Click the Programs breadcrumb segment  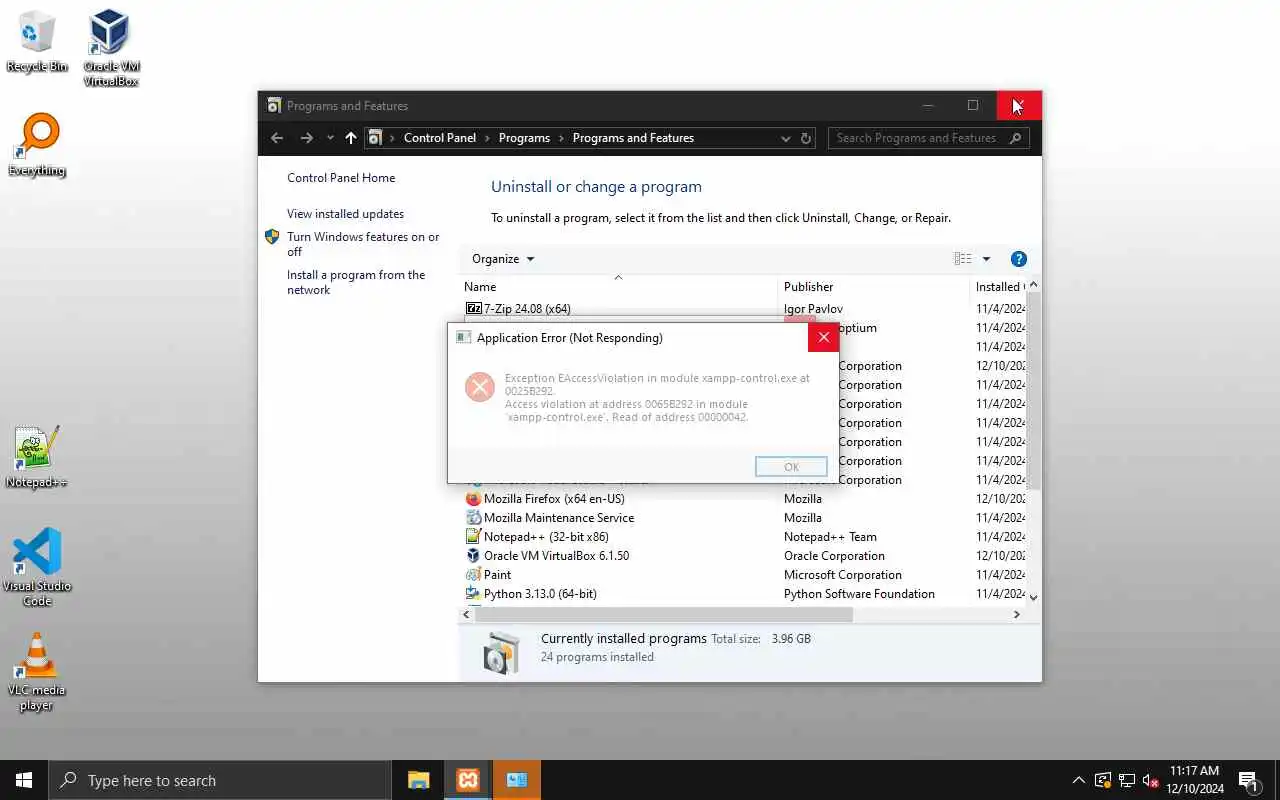524,138
